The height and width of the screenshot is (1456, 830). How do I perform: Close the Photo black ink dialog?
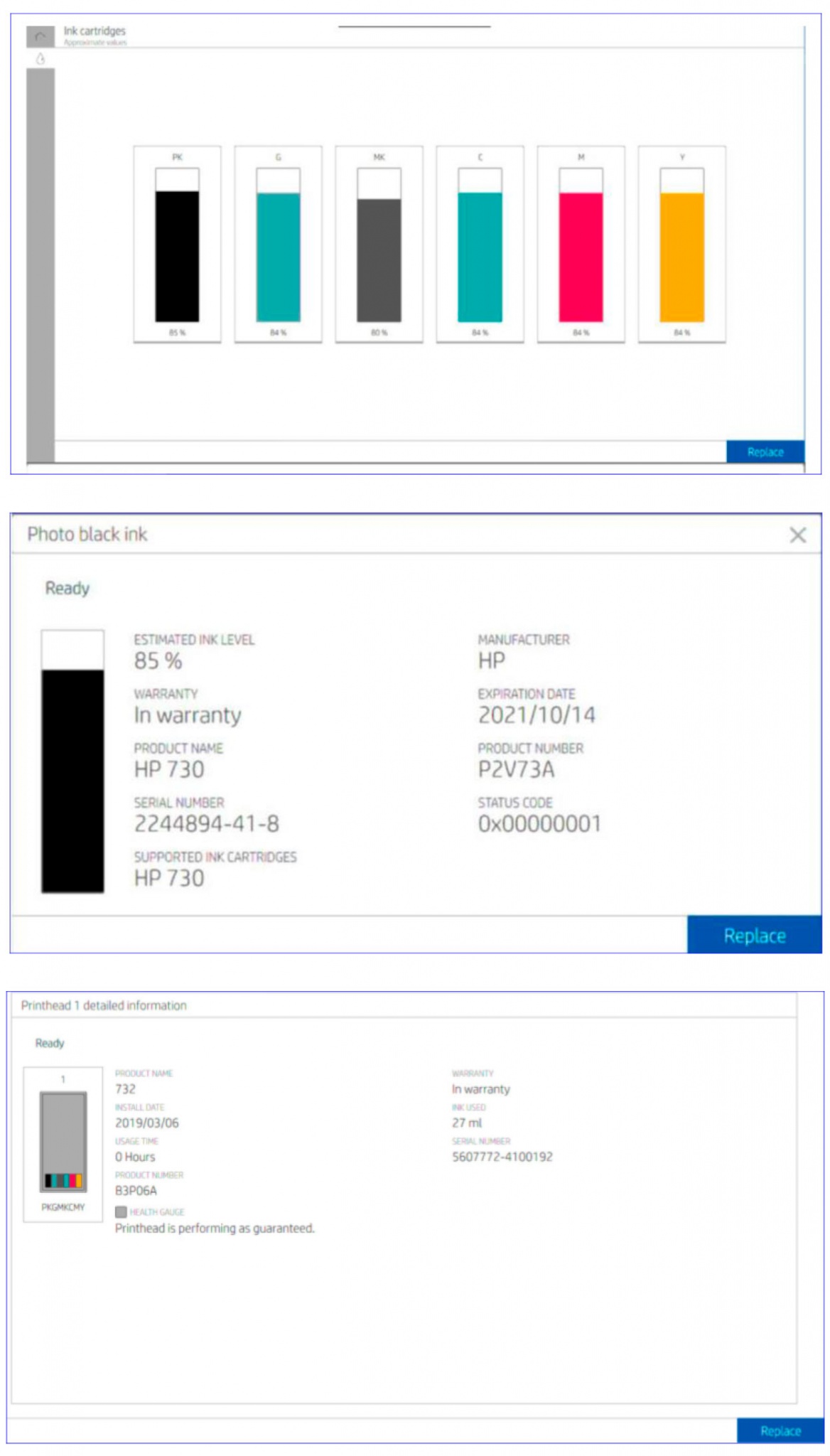pyautogui.click(x=797, y=535)
